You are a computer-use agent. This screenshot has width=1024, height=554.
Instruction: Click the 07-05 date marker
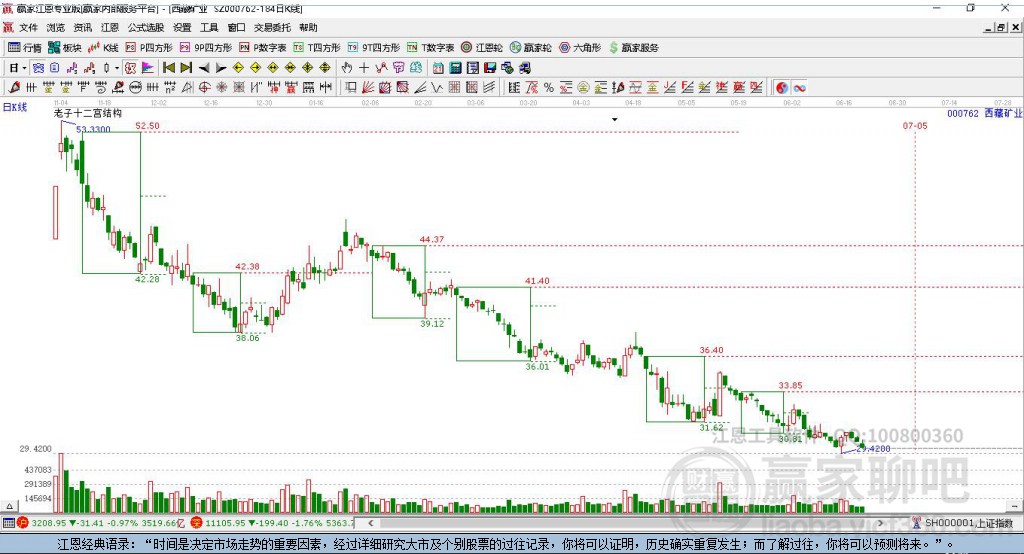pos(915,125)
